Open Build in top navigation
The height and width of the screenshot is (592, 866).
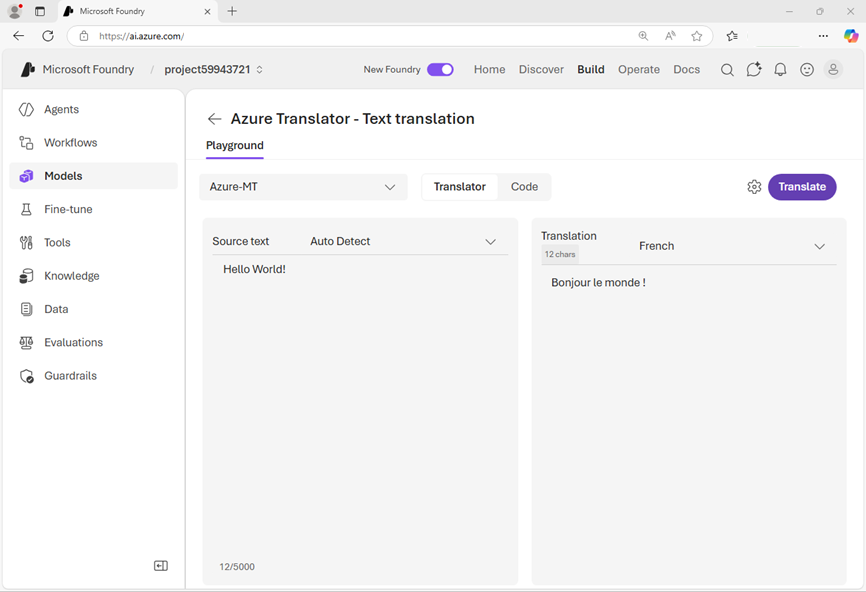[x=591, y=70]
